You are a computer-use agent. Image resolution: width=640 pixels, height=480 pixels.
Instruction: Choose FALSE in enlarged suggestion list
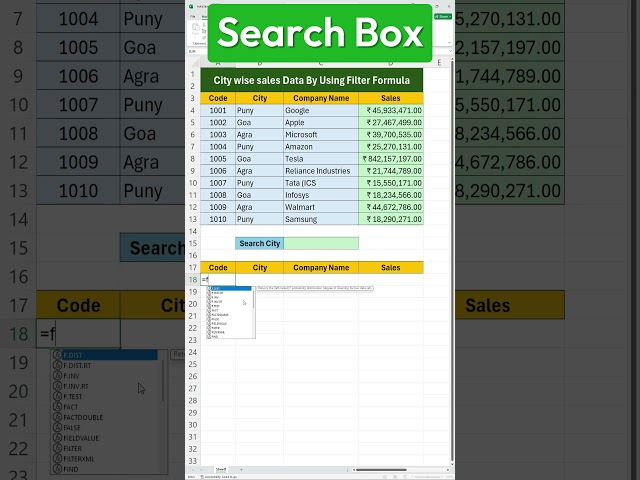[72, 428]
